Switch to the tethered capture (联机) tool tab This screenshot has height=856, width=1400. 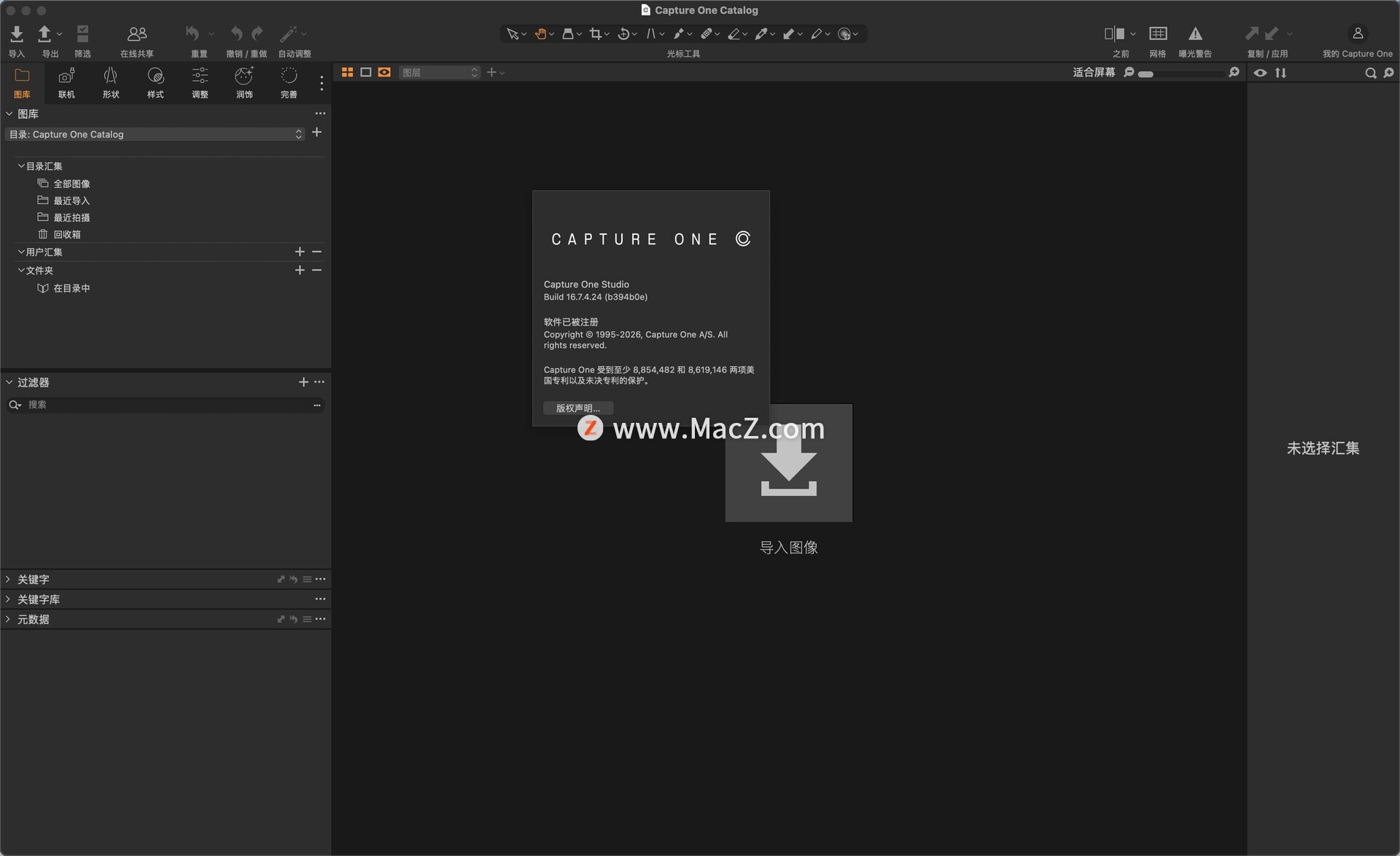pyautogui.click(x=66, y=82)
